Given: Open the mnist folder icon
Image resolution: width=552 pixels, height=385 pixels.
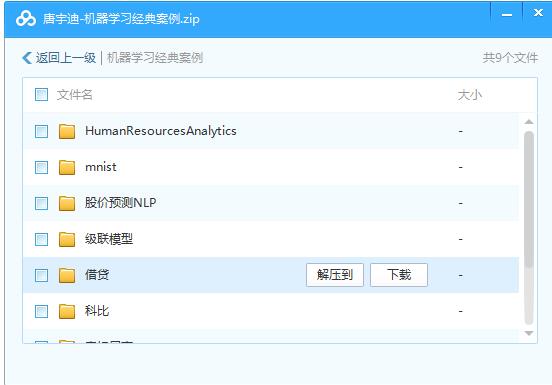Looking at the screenshot, I should (x=67, y=167).
